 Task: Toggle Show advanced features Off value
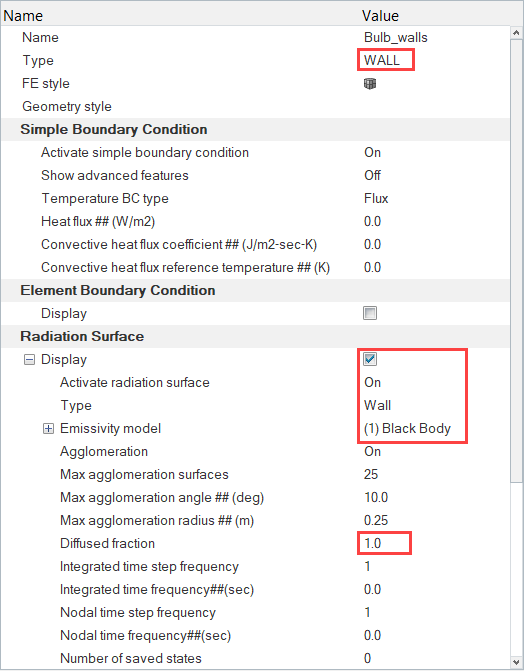pyautogui.click(x=372, y=175)
